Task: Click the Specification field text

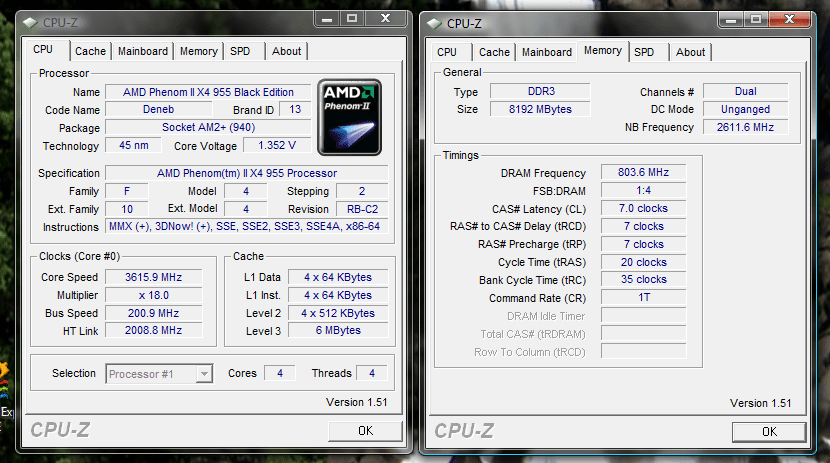Action: [247, 173]
